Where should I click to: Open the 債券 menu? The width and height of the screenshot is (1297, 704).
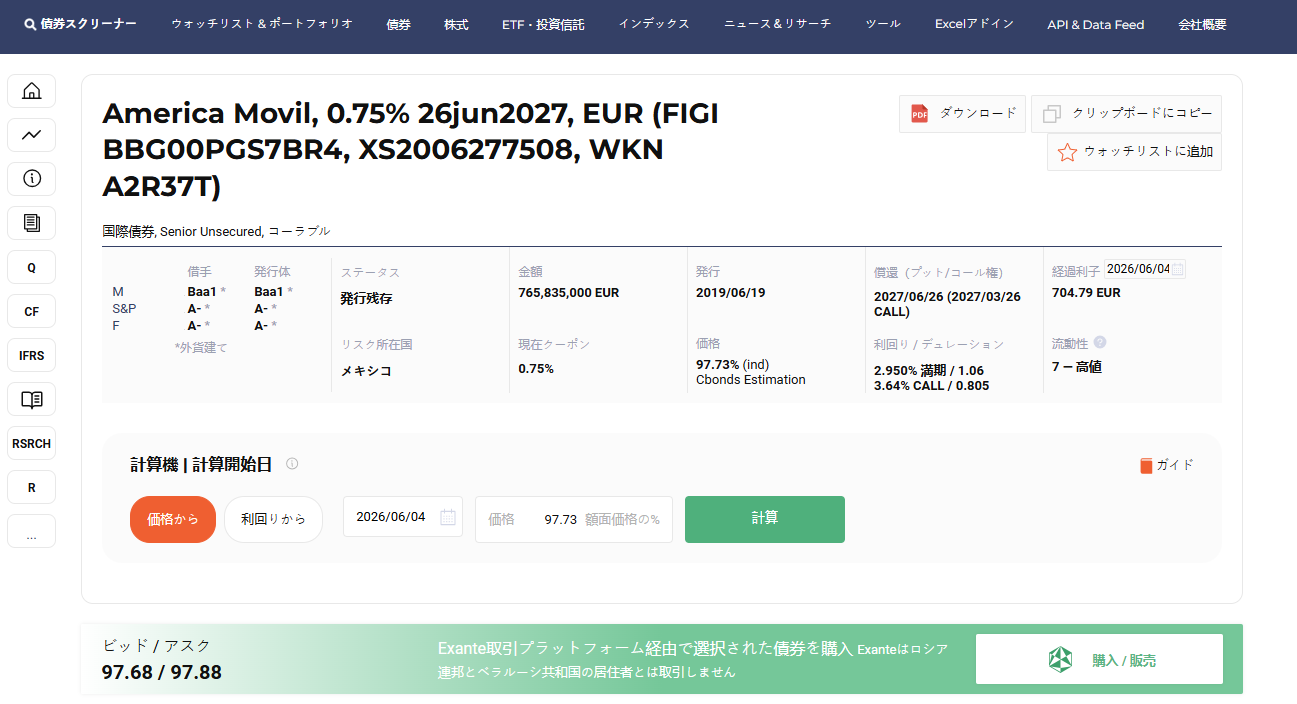pyautogui.click(x=398, y=24)
